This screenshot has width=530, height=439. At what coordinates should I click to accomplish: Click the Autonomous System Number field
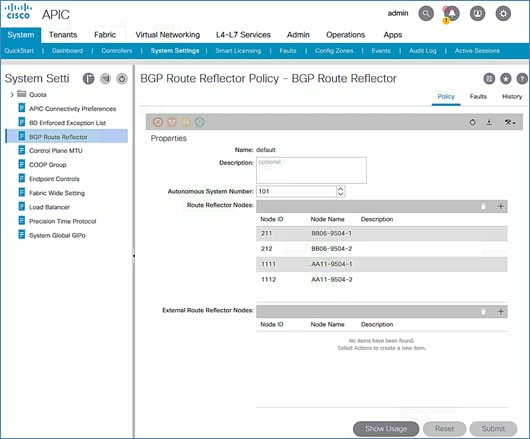tap(296, 191)
